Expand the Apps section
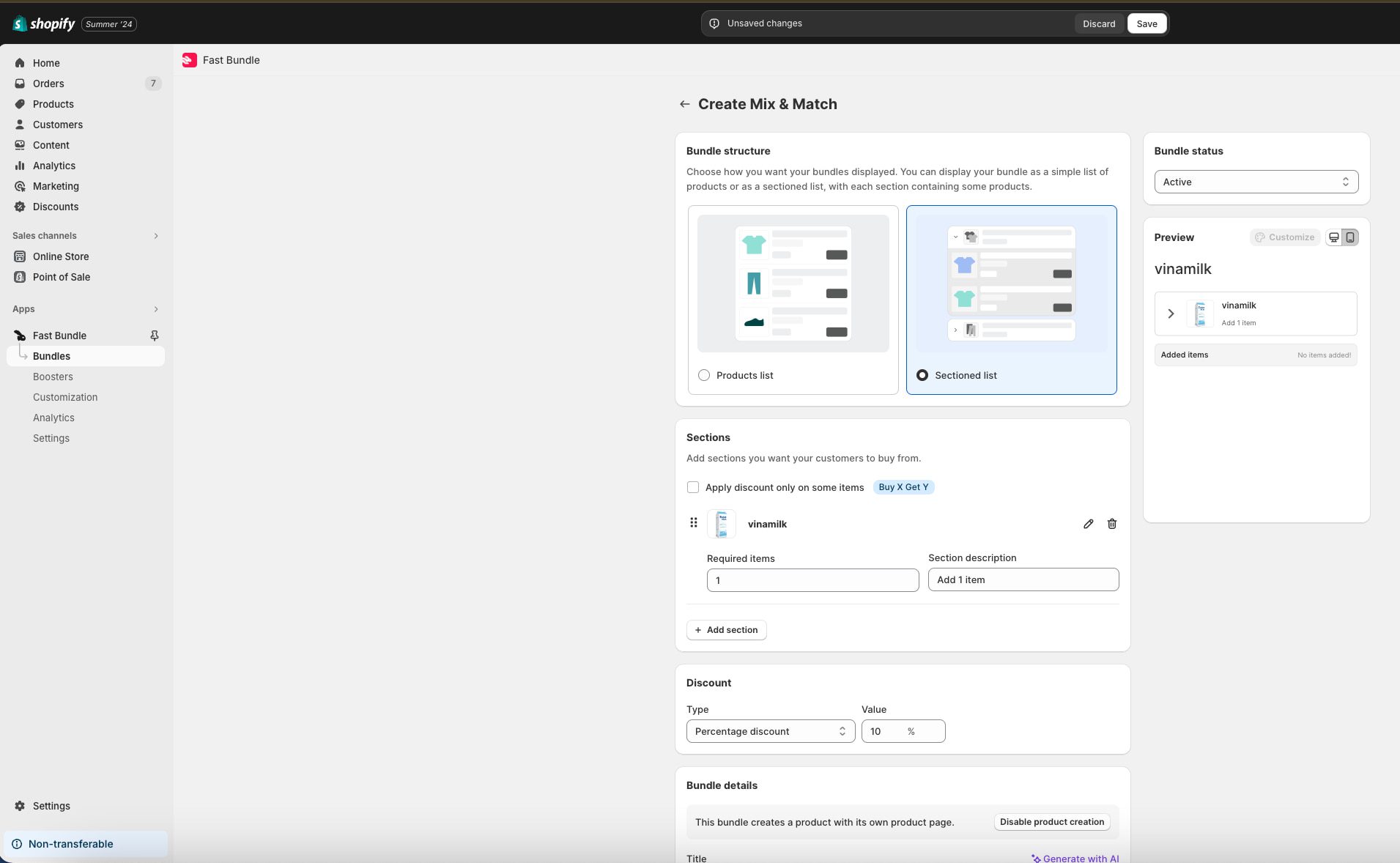1400x863 pixels. [x=156, y=309]
